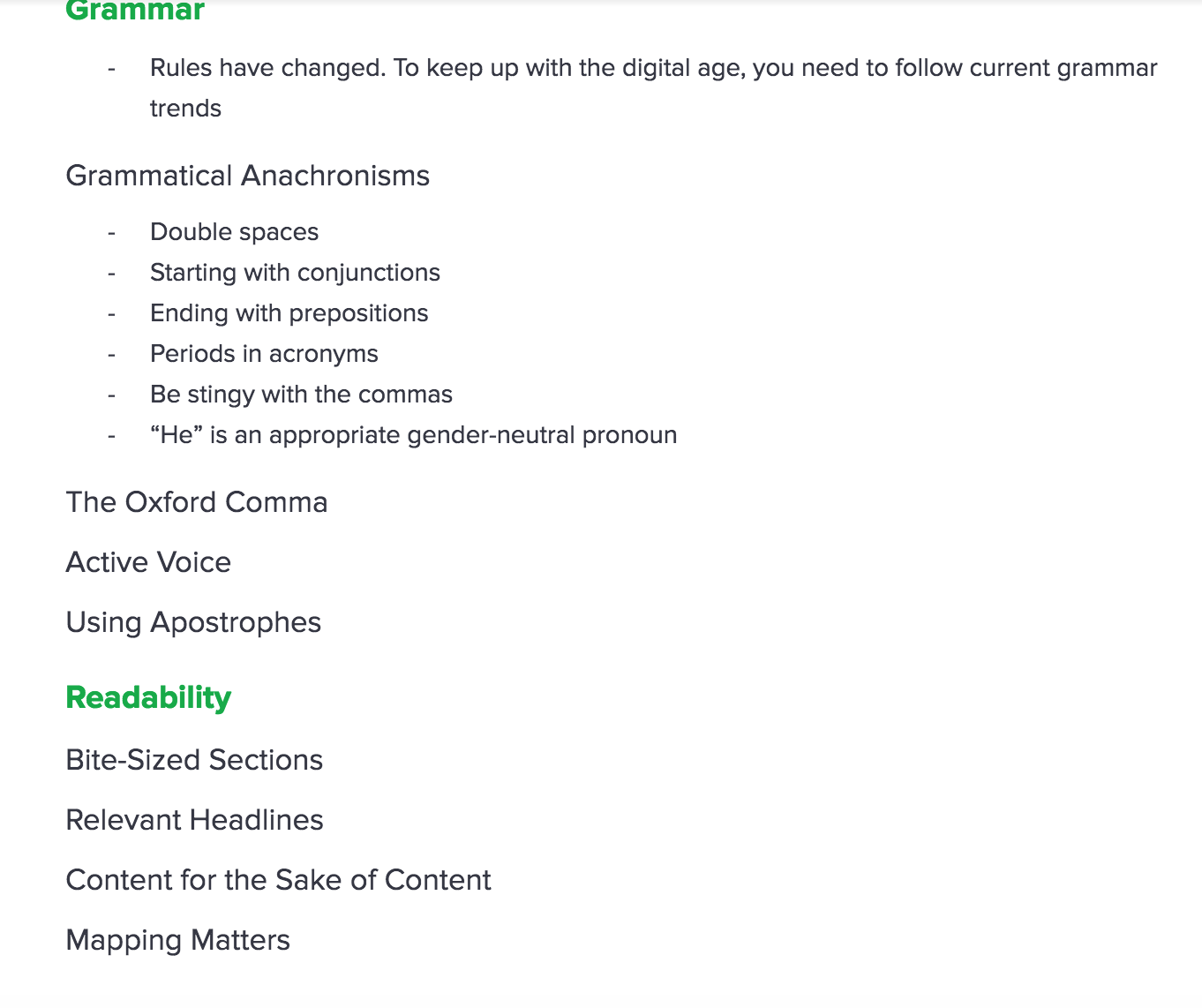Viewport: 1202px width, 1008px height.
Task: Click the Mapping Matters heading
Action: pyautogui.click(x=178, y=941)
